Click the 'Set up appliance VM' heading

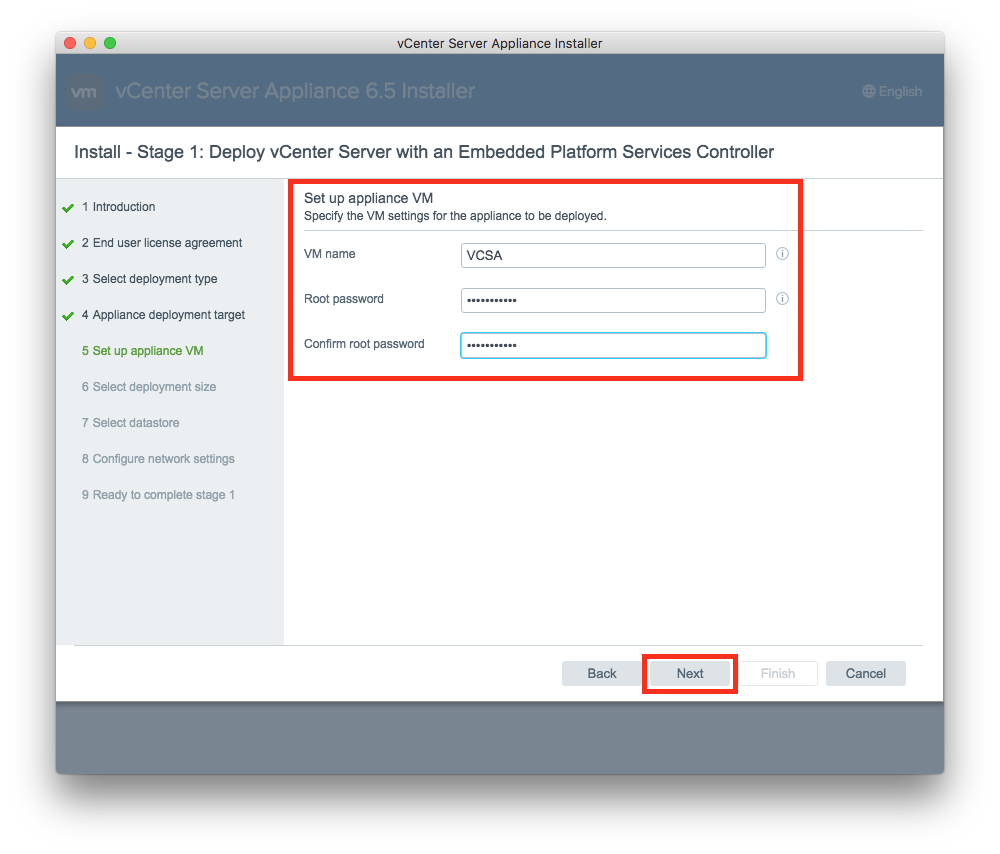(x=368, y=198)
